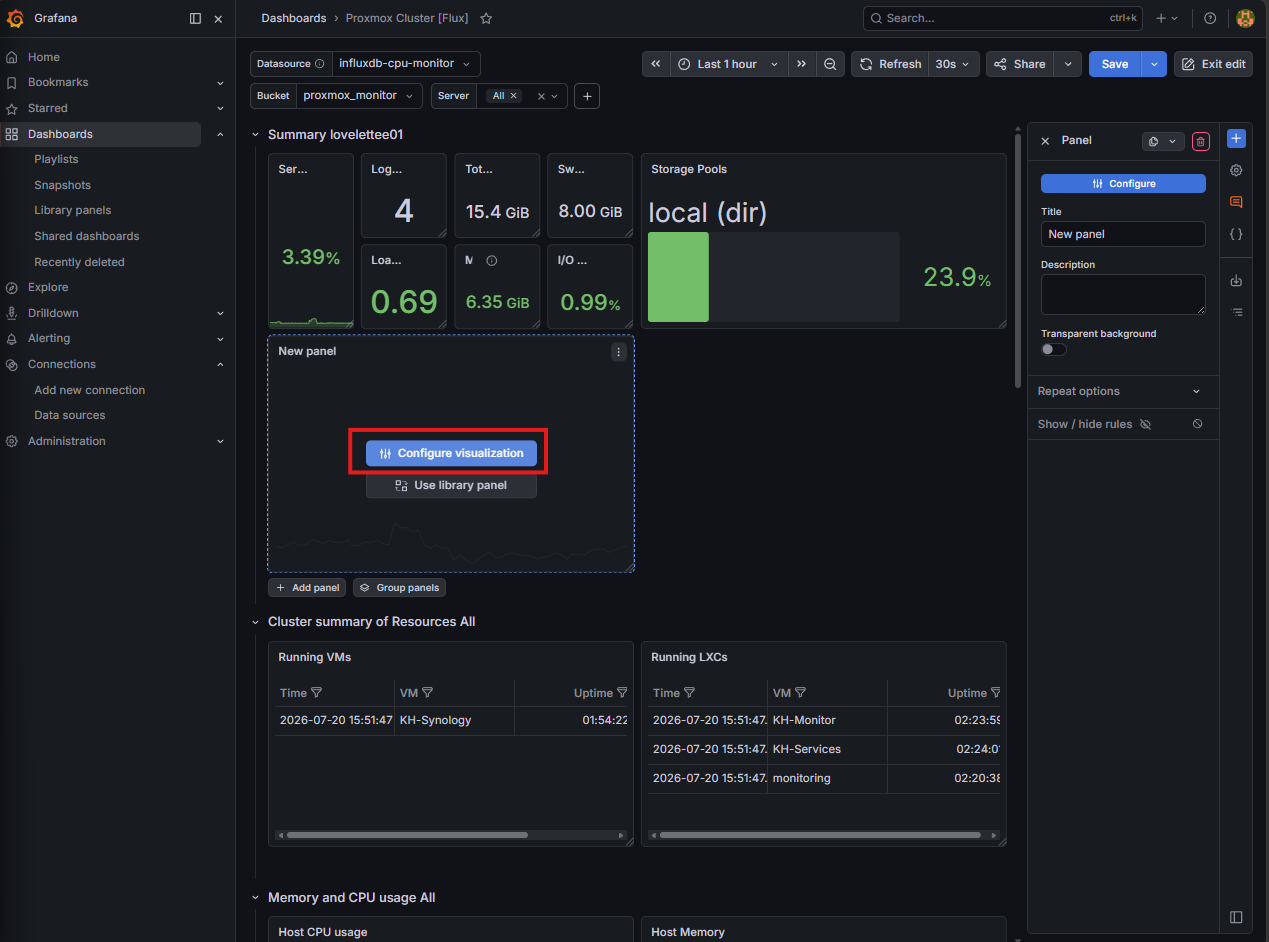Open the Share options arrow
The width and height of the screenshot is (1269, 942).
point(1068,64)
